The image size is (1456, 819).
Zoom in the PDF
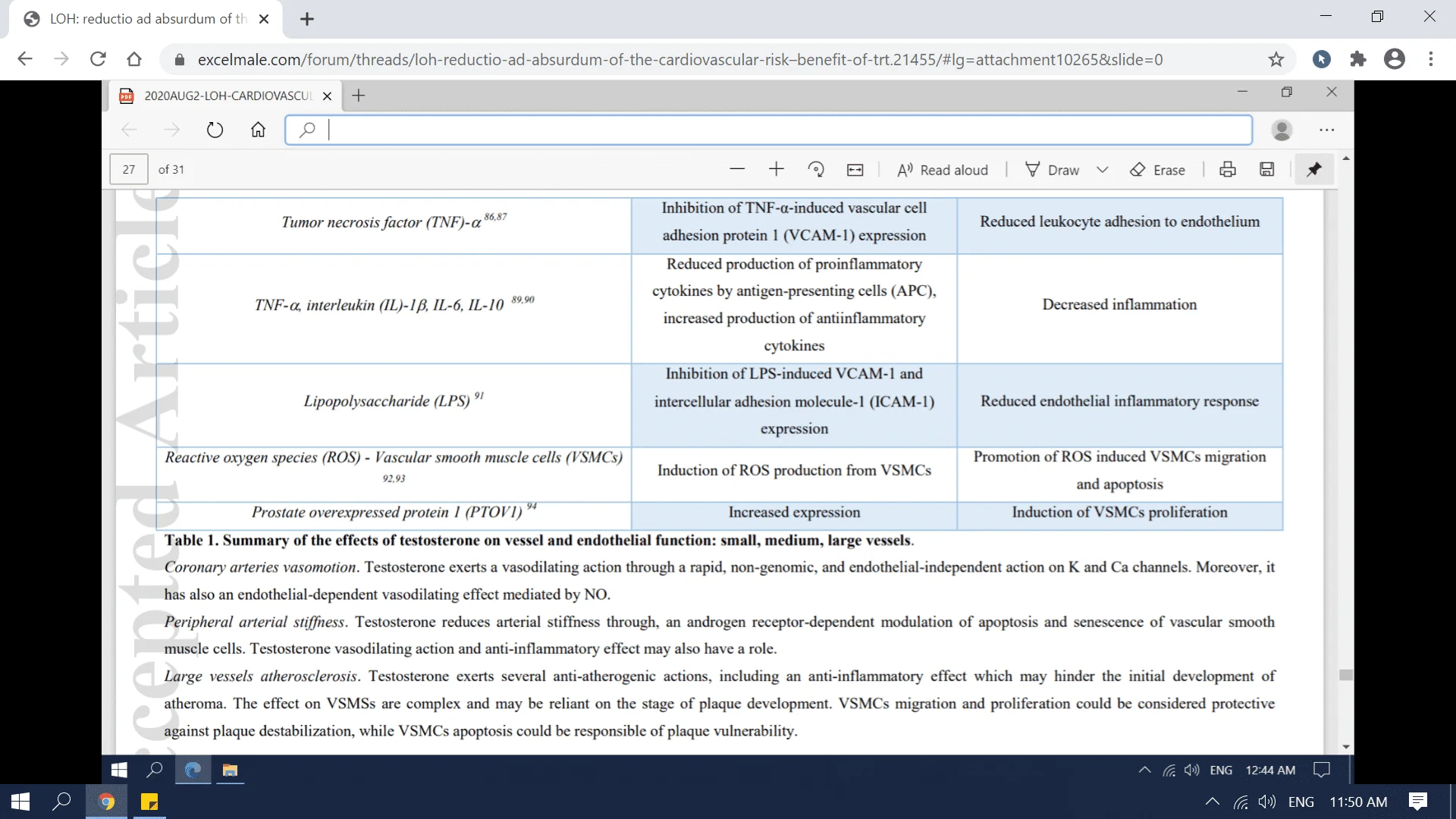point(777,170)
